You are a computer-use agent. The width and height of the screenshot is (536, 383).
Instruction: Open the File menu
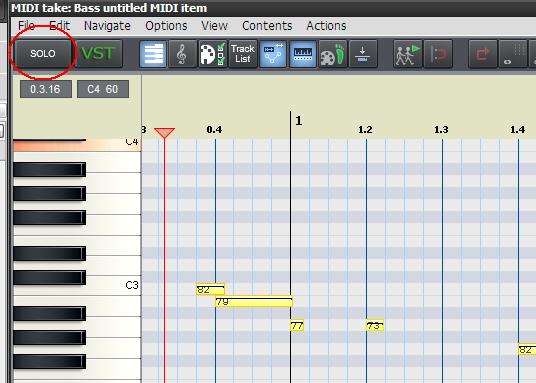[x=26, y=26]
